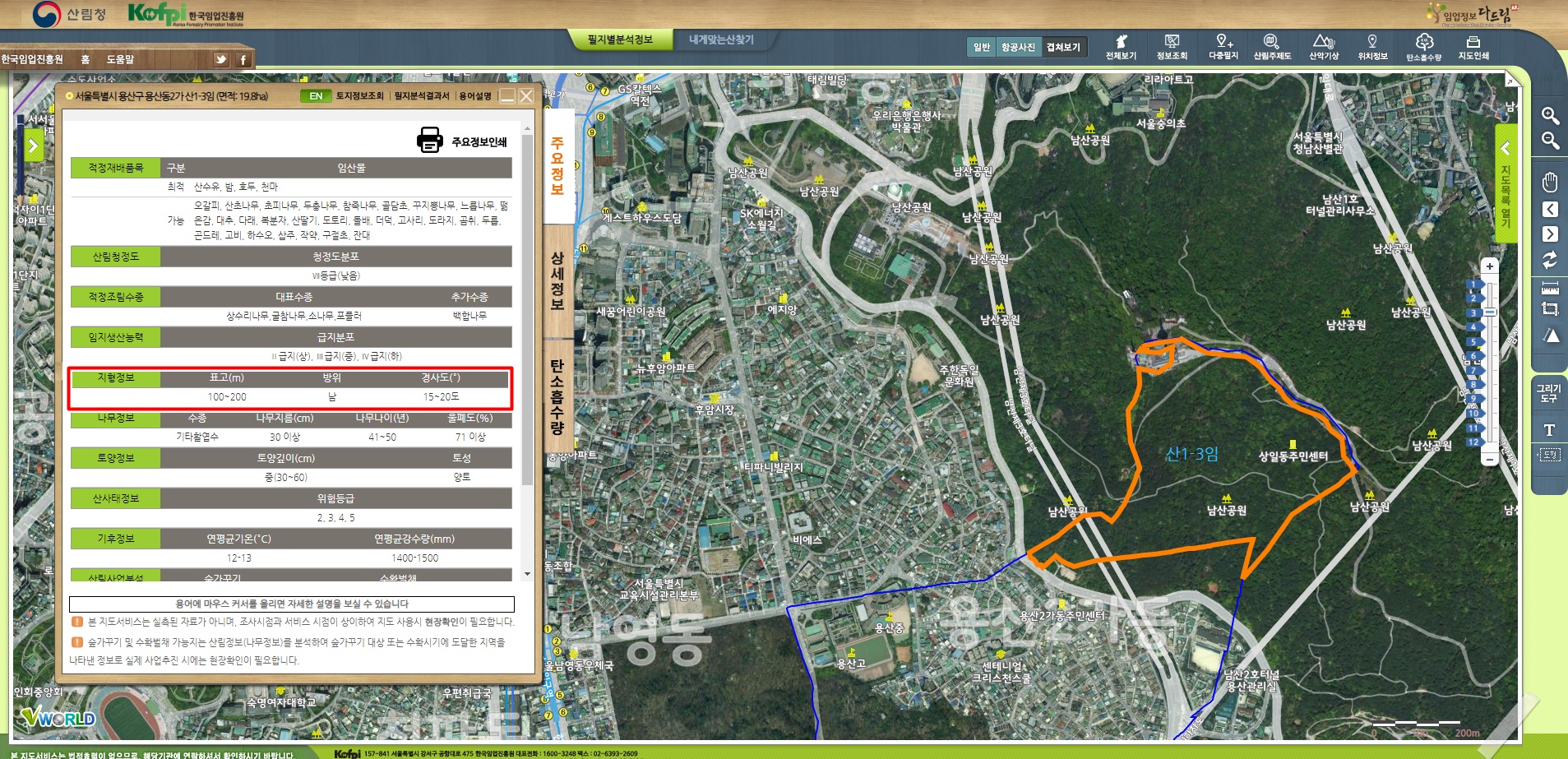
Task: Click the 산림청 logo
Action: [x=70, y=14]
